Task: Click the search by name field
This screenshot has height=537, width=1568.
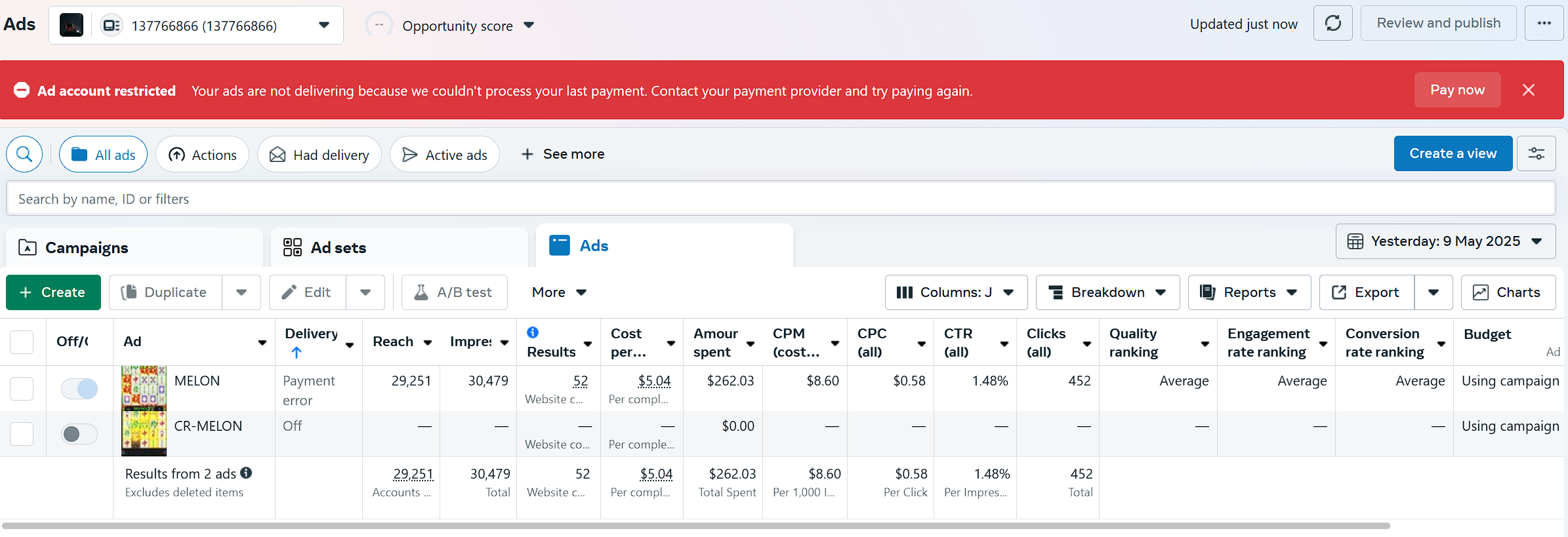Action: (x=781, y=199)
